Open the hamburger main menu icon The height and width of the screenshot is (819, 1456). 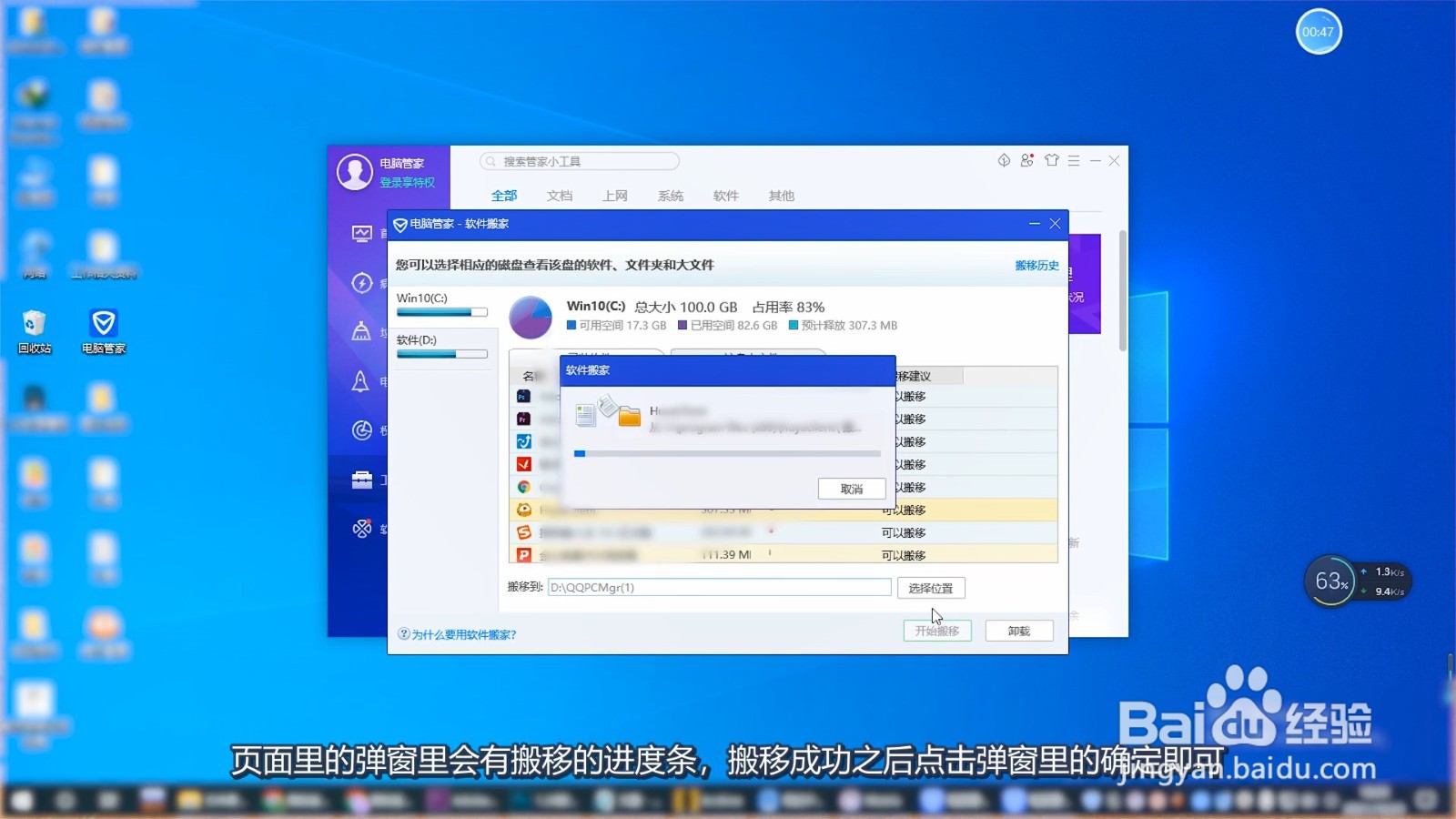point(1074,160)
